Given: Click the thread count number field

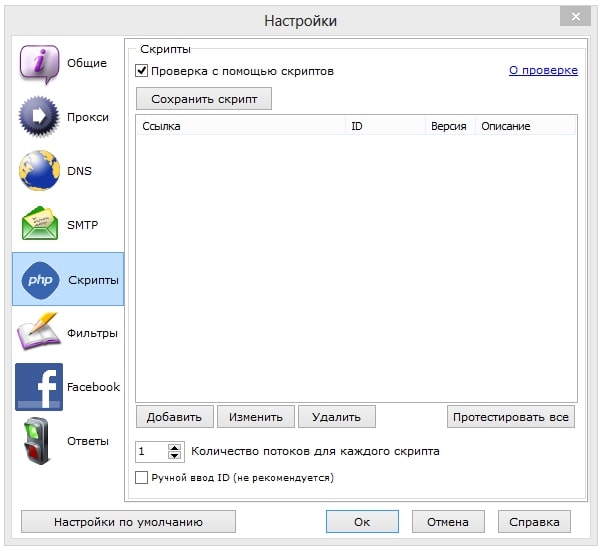Looking at the screenshot, I should pos(152,452).
